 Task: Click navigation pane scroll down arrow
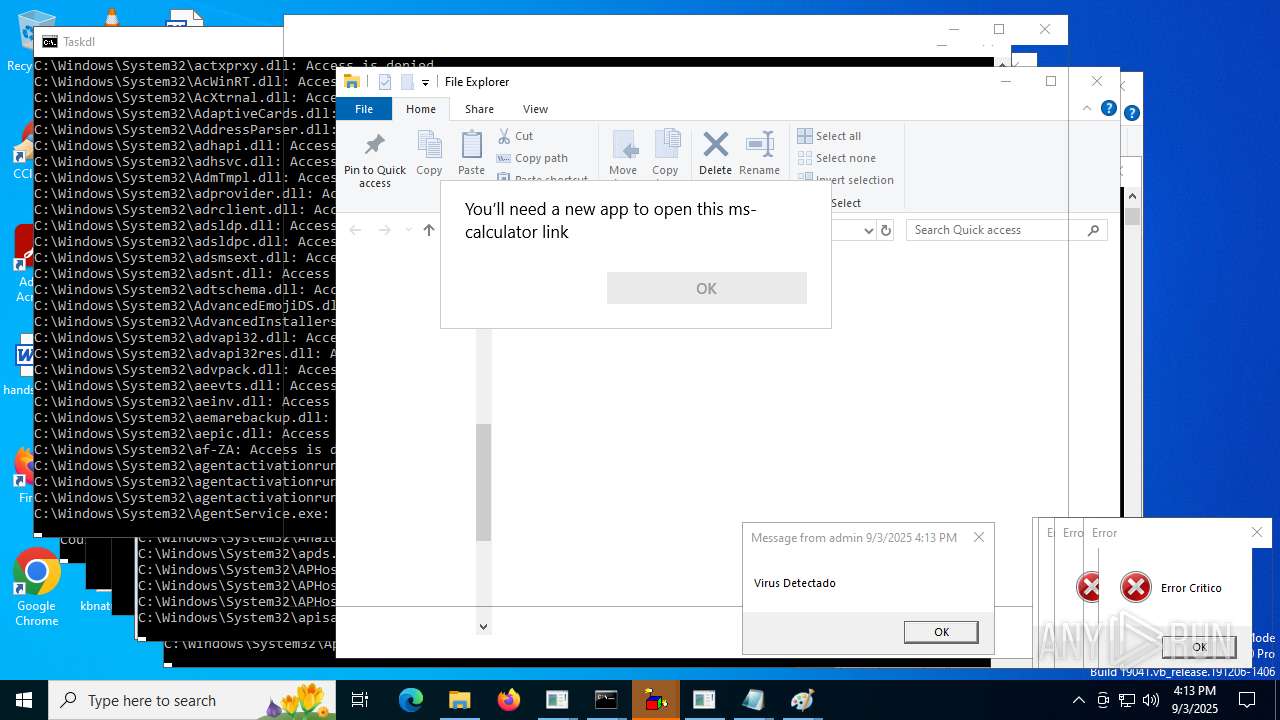483,627
